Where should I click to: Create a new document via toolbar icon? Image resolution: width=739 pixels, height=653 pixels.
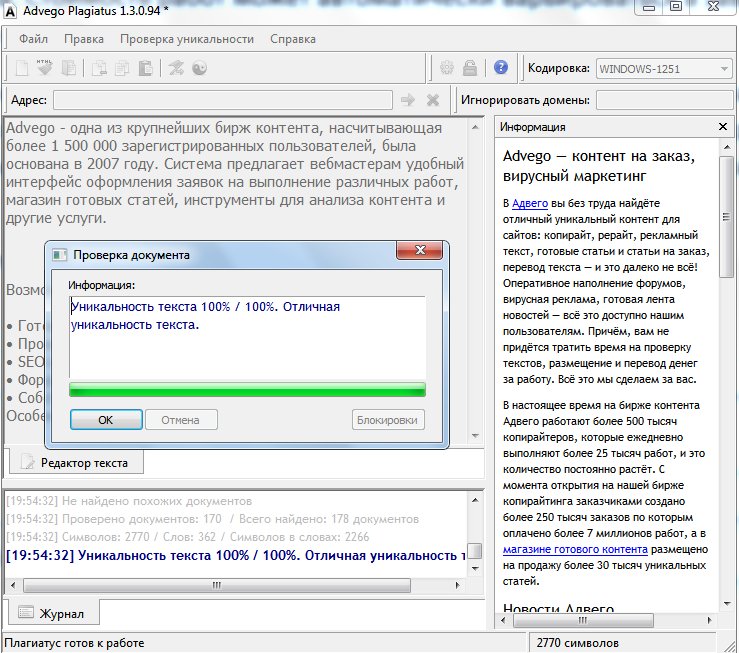[x=22, y=68]
